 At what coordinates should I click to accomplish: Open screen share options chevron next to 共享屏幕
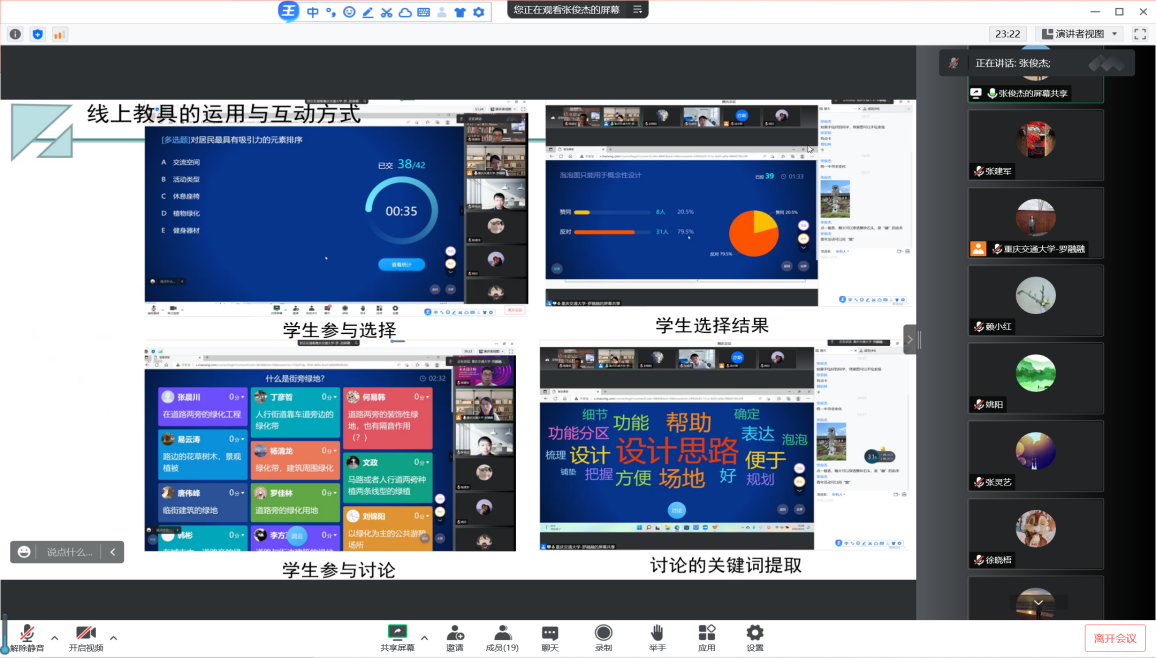422,640
